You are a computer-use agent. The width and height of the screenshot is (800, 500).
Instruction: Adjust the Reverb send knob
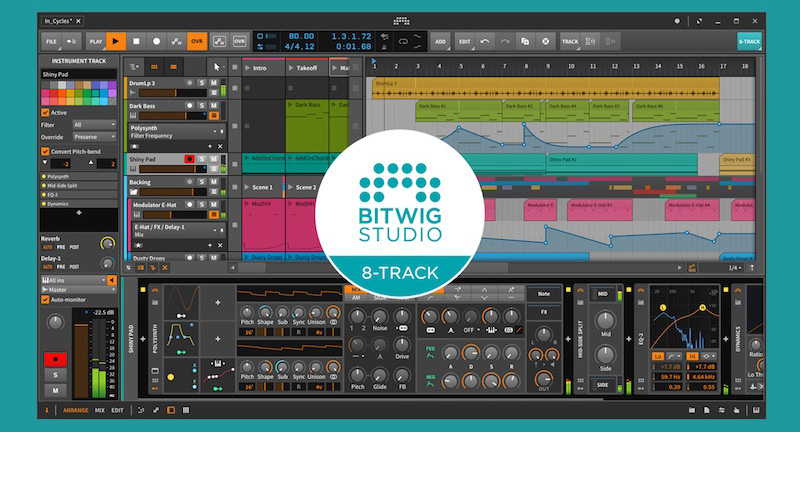pos(107,243)
